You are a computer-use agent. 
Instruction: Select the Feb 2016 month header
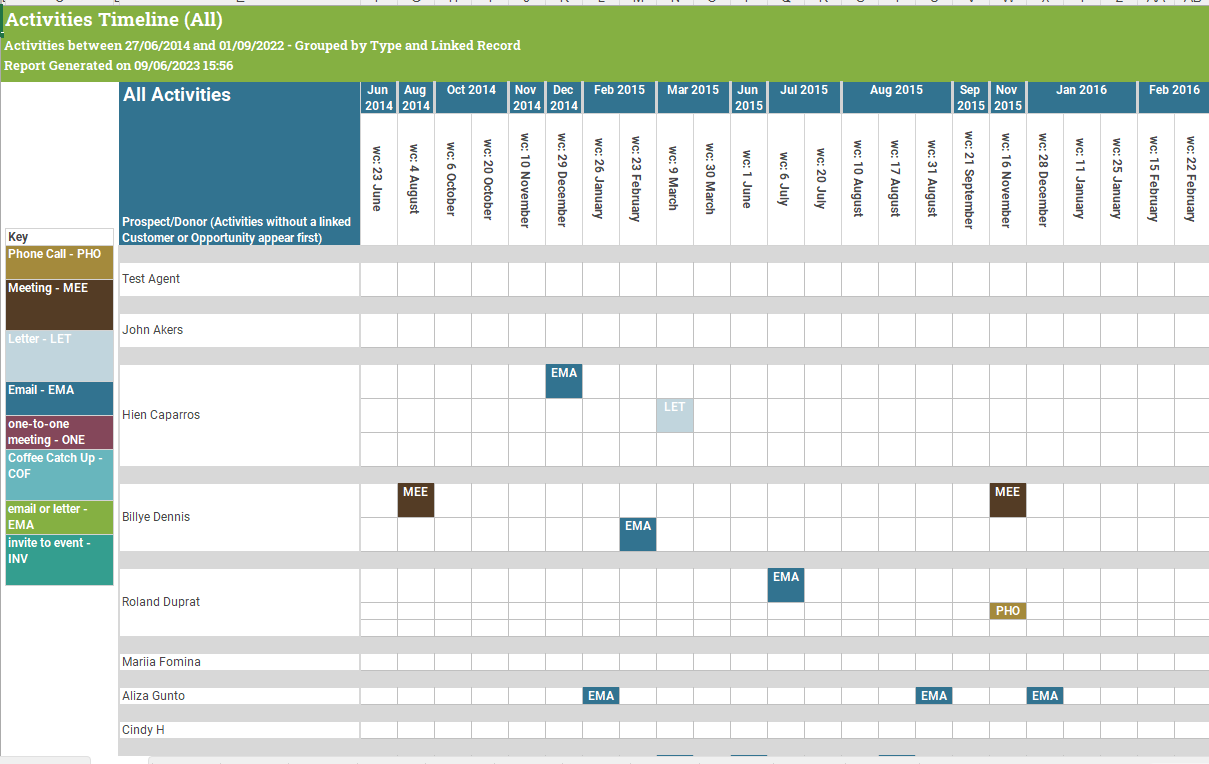[x=1174, y=98]
